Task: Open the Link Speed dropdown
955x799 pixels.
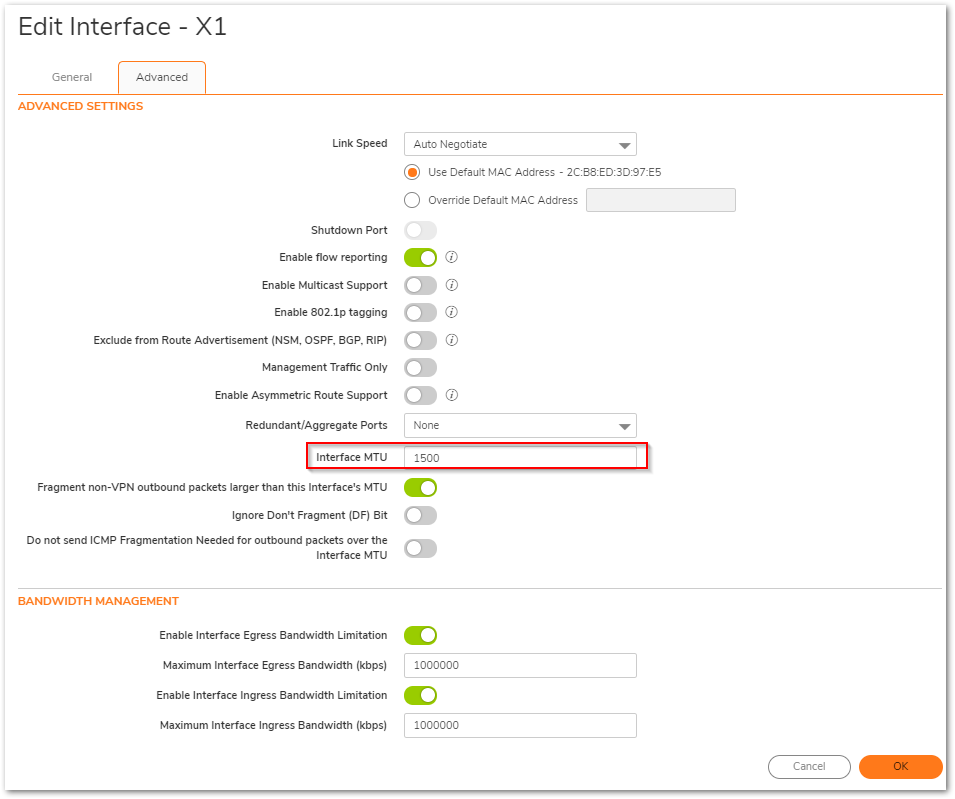Action: (x=520, y=144)
